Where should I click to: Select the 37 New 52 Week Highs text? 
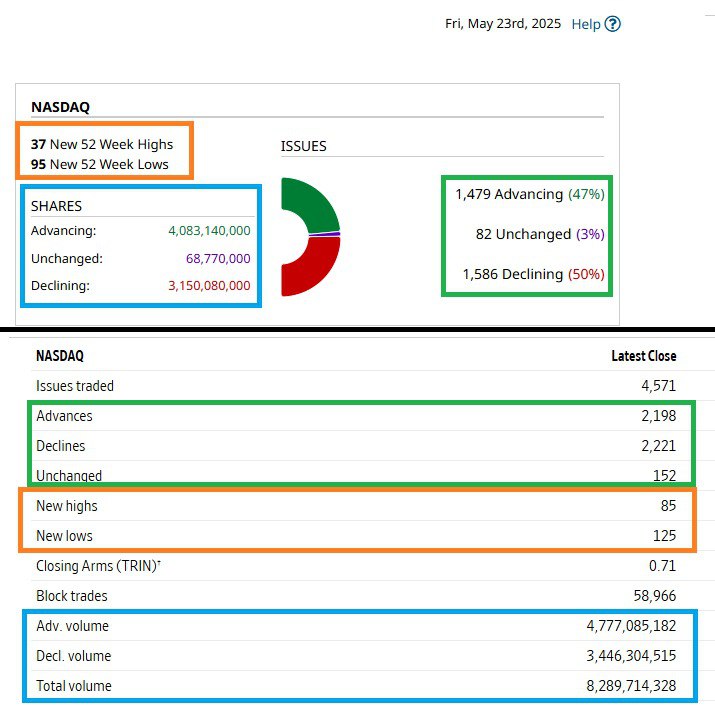(x=102, y=145)
